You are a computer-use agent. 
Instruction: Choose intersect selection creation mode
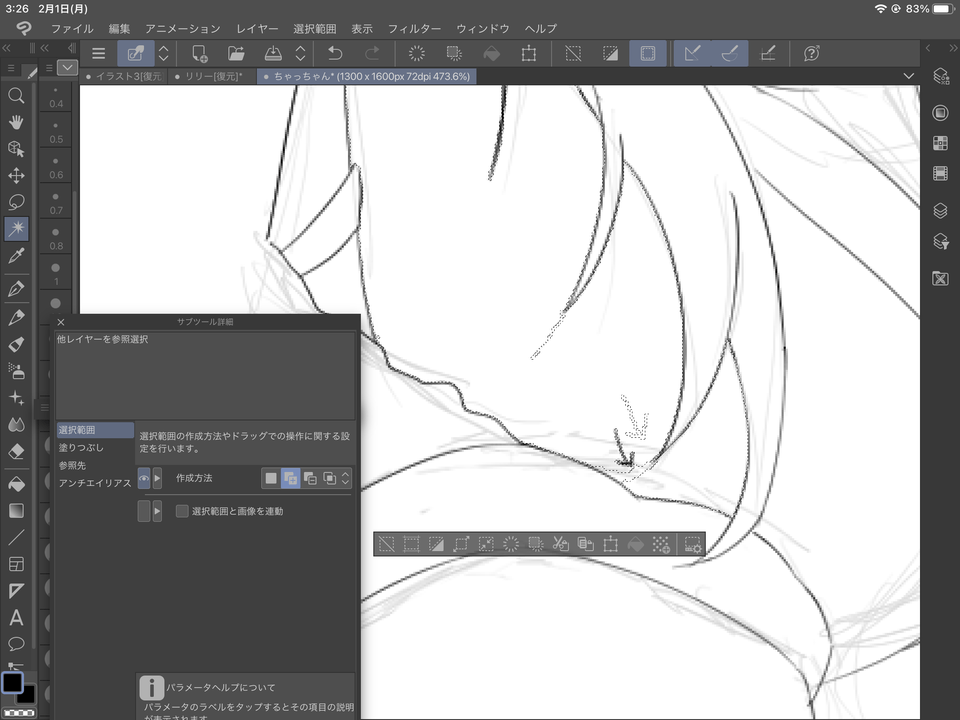[x=329, y=478]
